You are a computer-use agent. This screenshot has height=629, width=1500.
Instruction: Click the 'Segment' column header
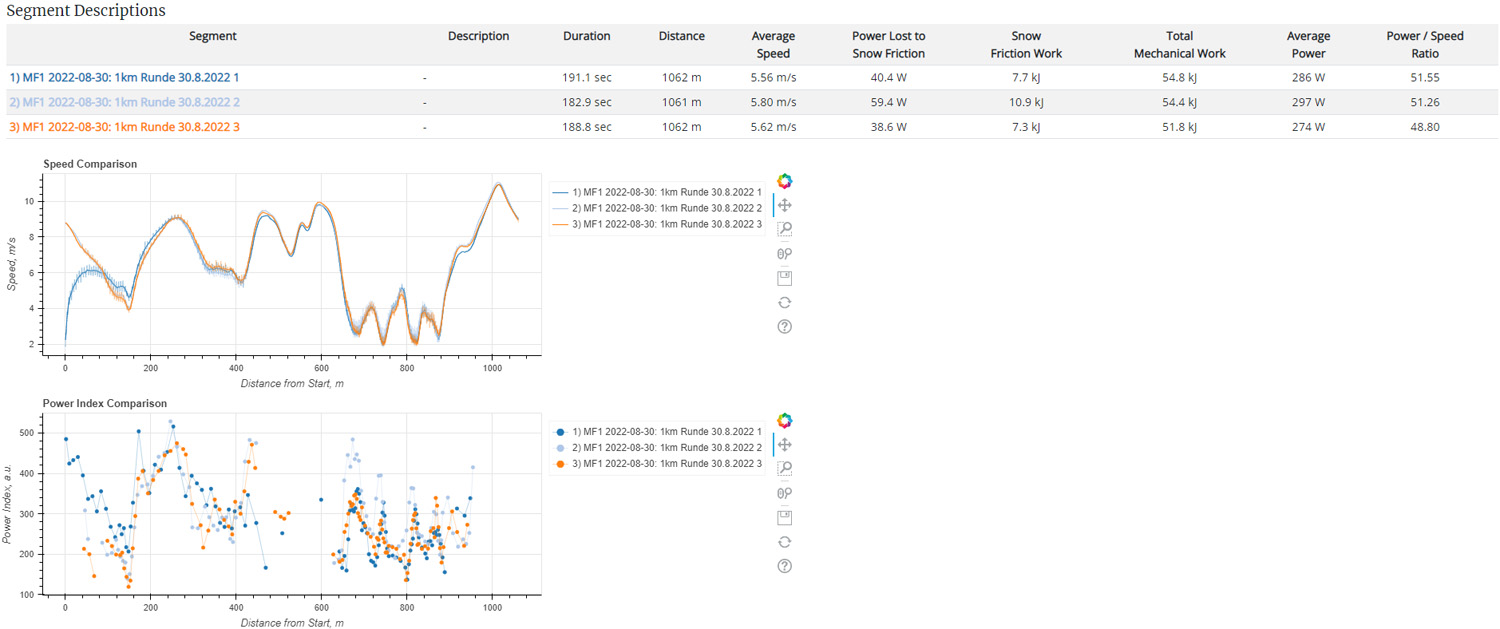[213, 36]
